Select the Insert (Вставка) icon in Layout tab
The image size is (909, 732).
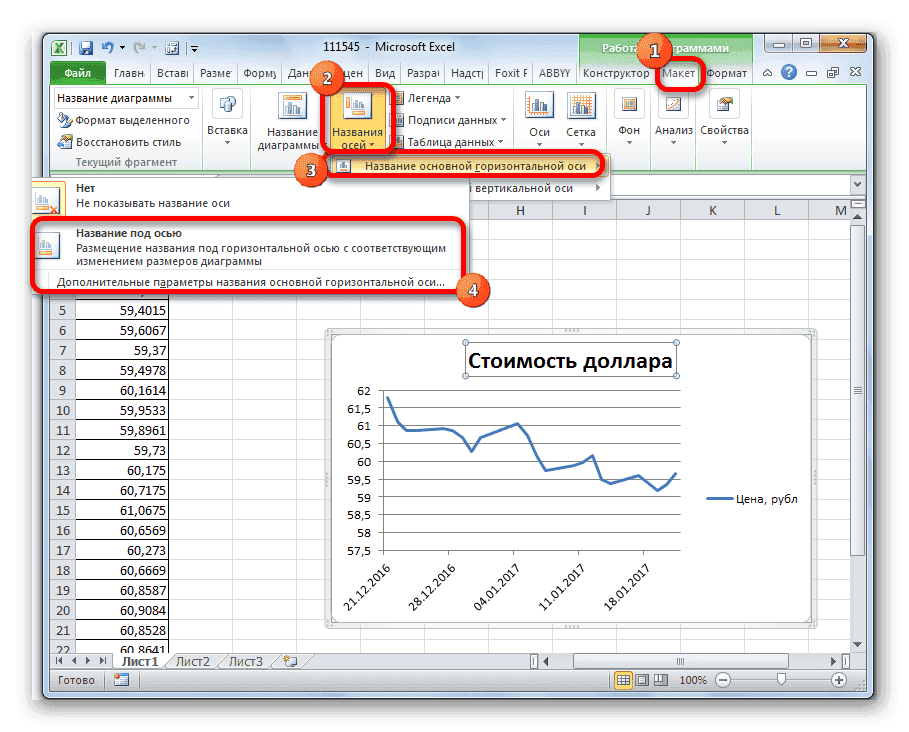(227, 118)
